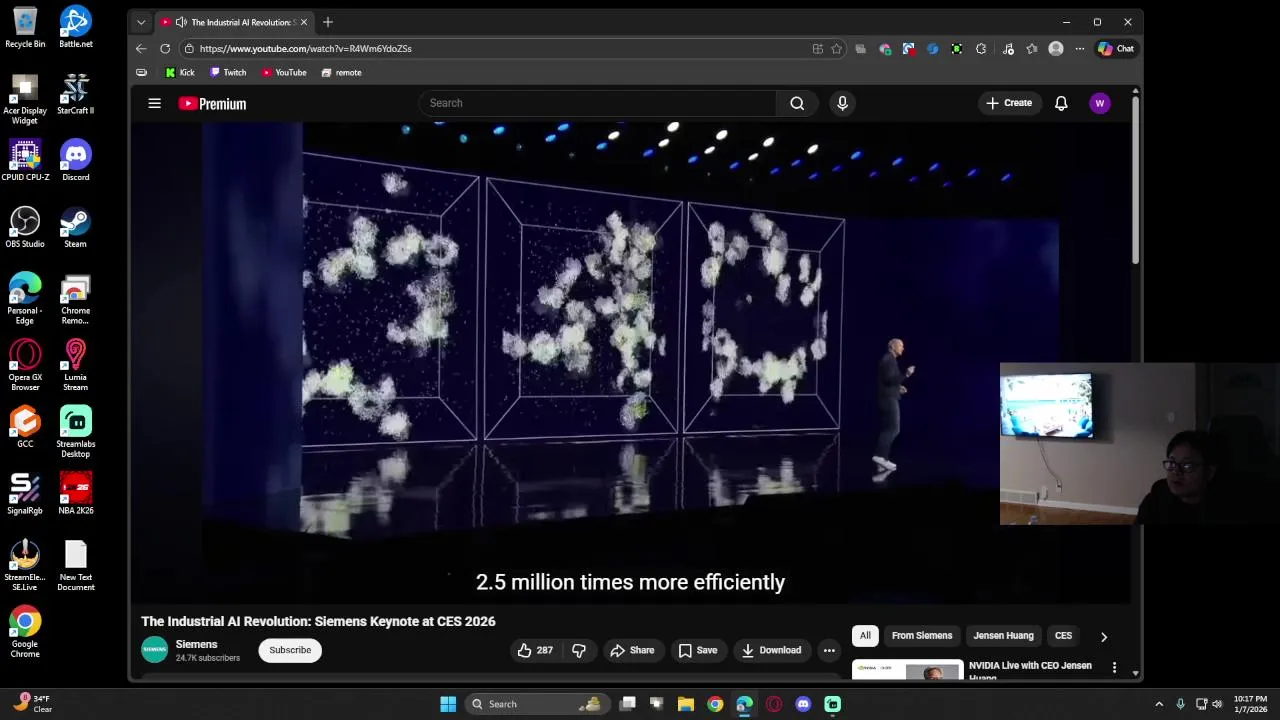
Task: Open SignalRgb desktop shortcut
Action: click(25, 493)
